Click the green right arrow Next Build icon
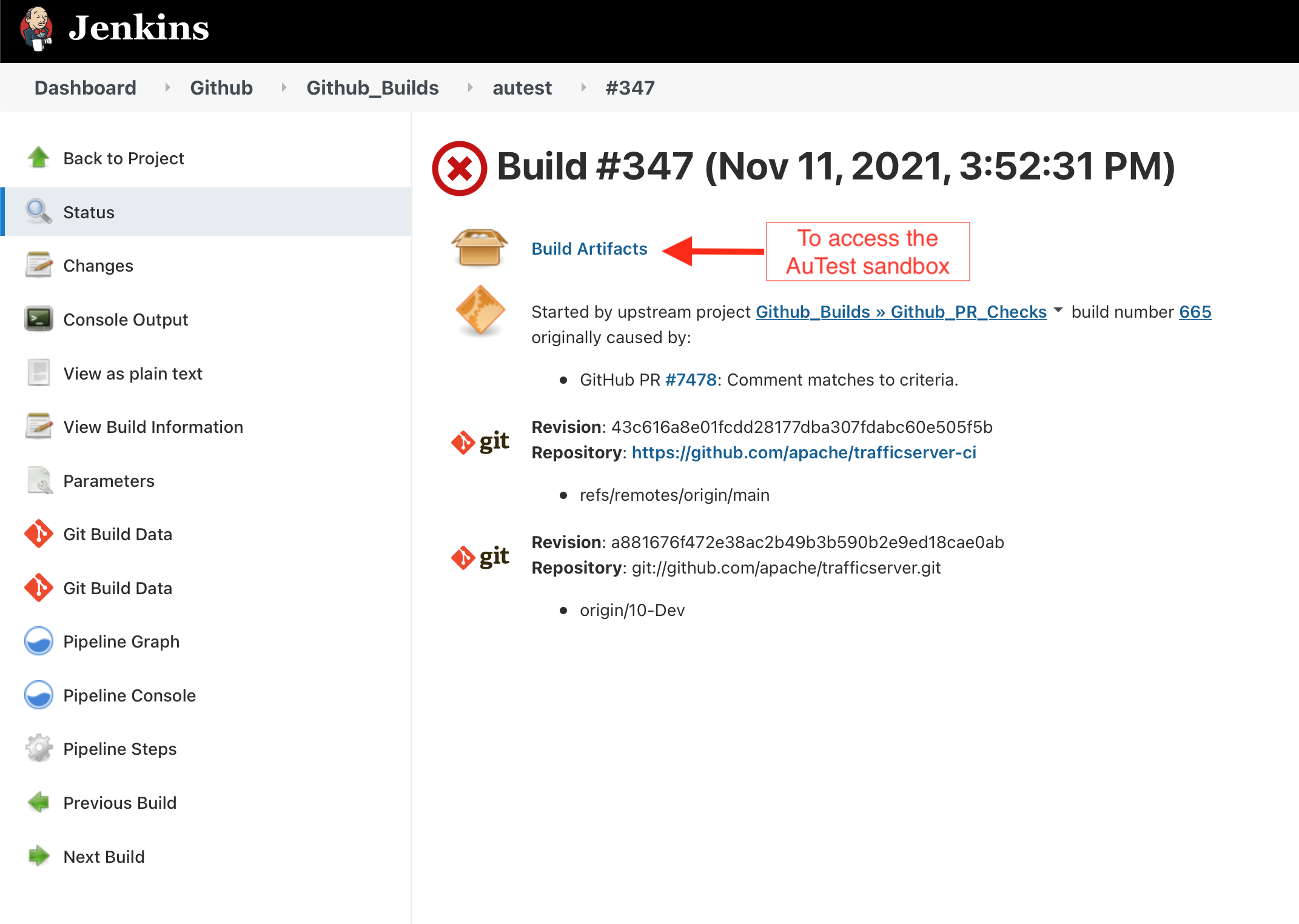1299x924 pixels. 39,856
